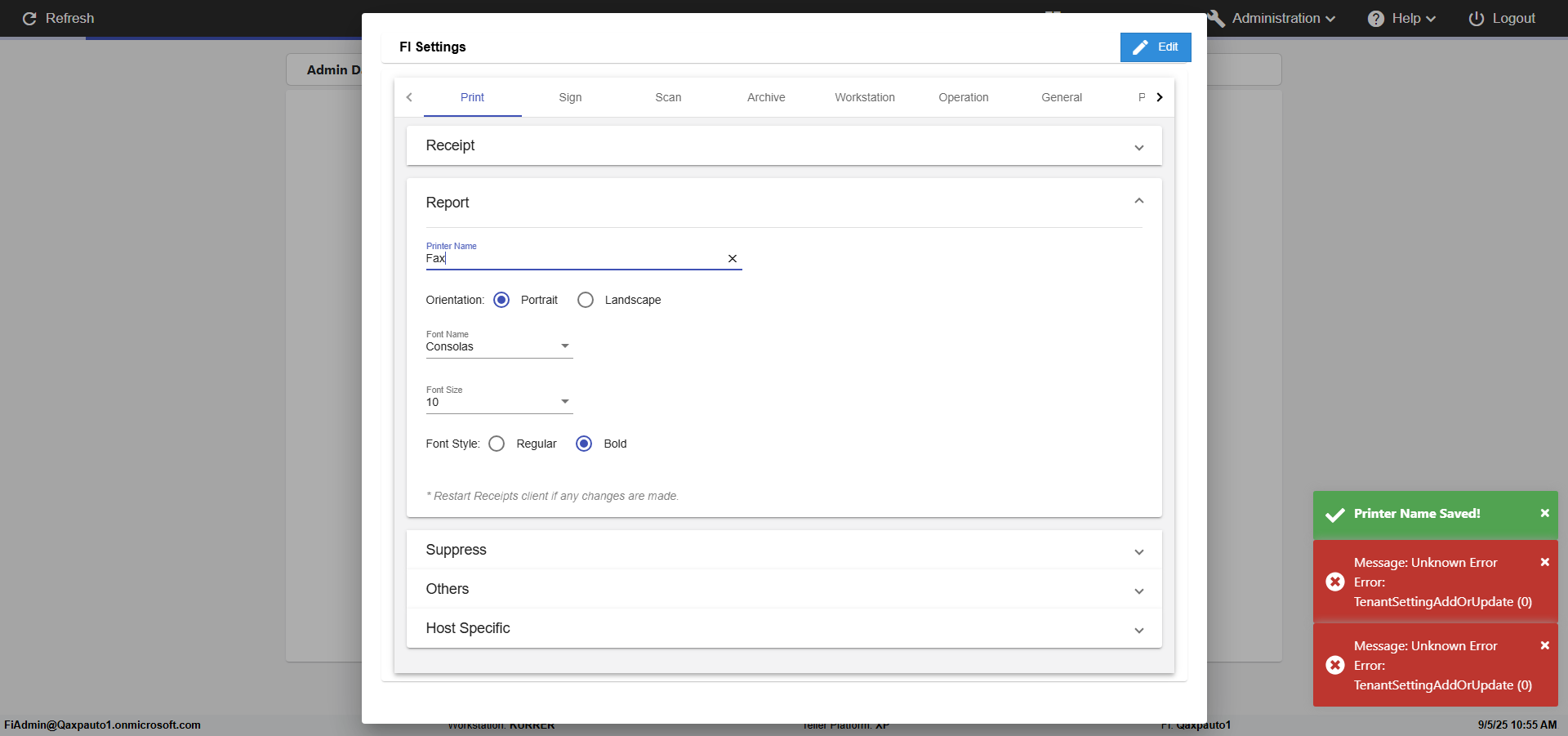The image size is (1568, 736).
Task: Choose Regular font style
Action: pos(497,444)
